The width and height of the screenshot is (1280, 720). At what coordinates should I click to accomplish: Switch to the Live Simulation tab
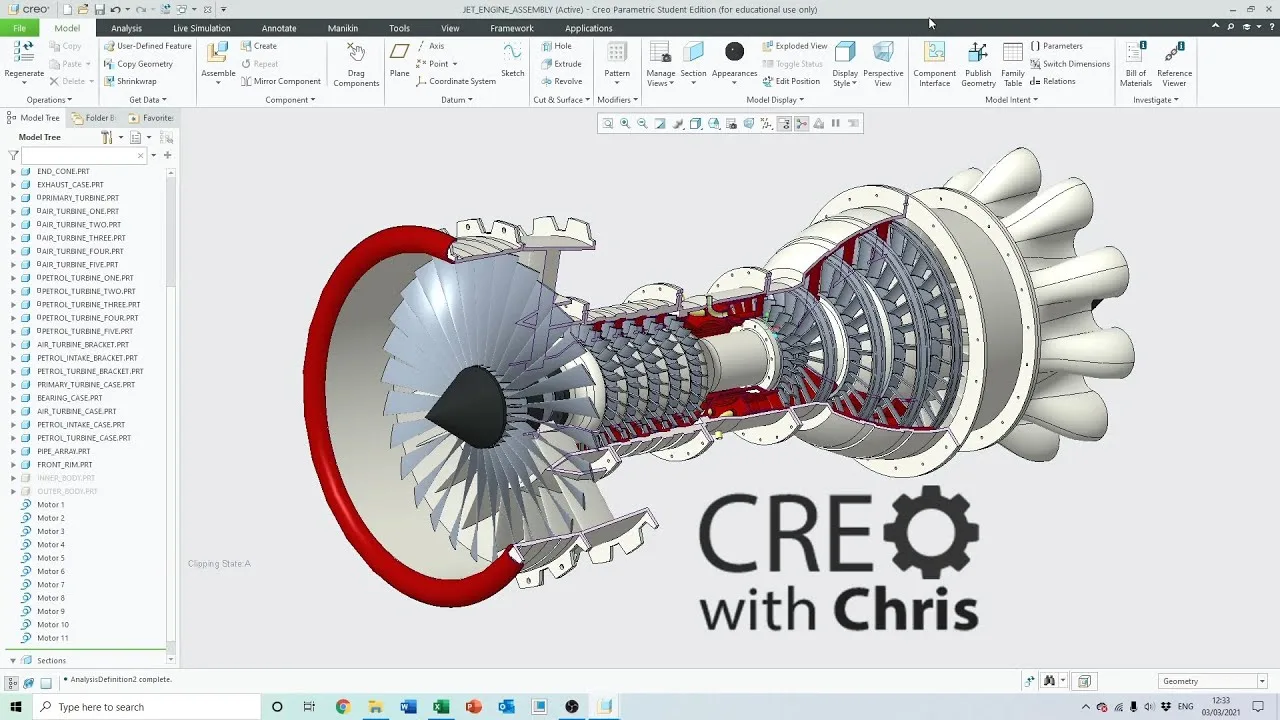pyautogui.click(x=202, y=28)
